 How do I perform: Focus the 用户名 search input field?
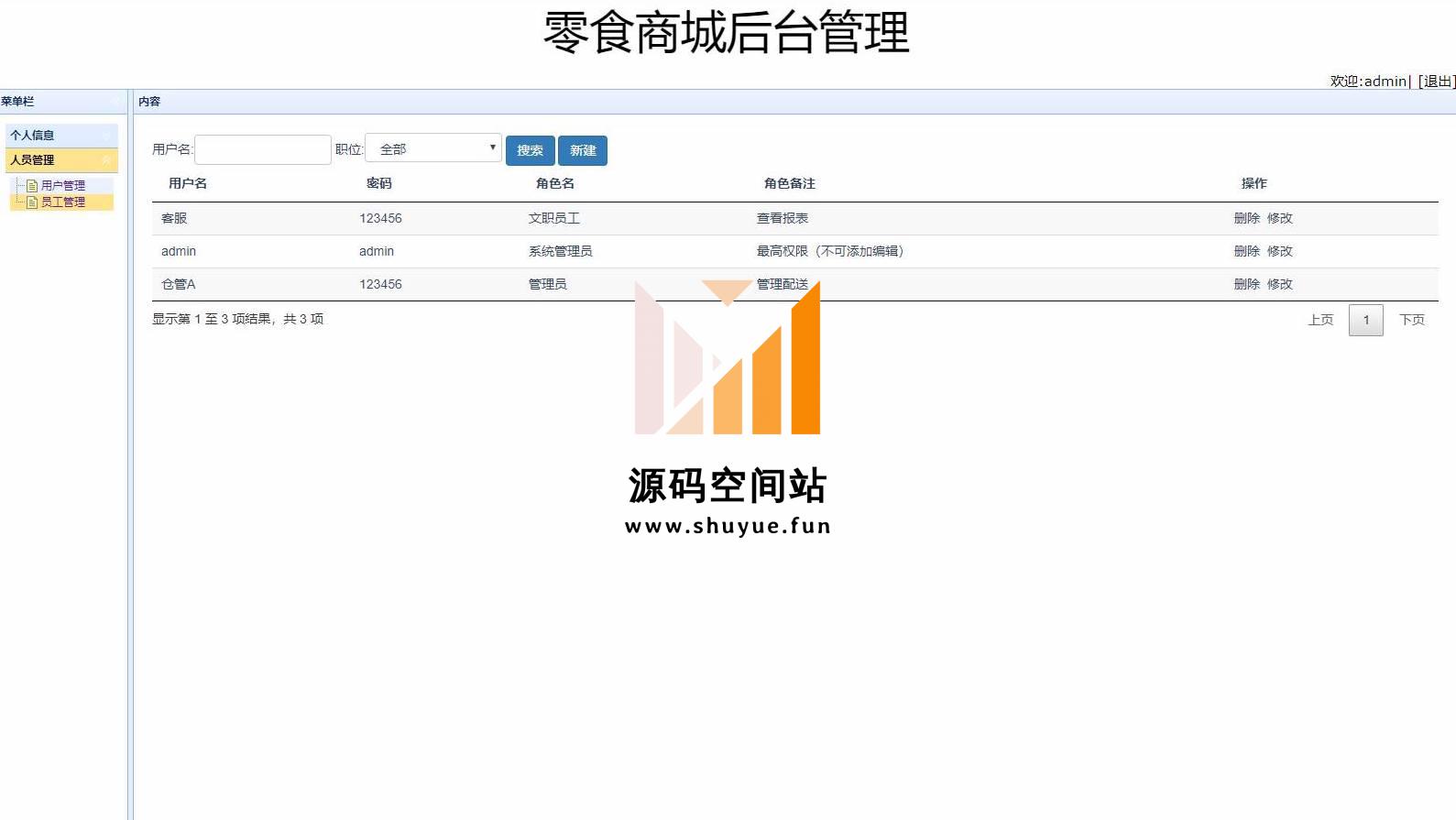263,149
